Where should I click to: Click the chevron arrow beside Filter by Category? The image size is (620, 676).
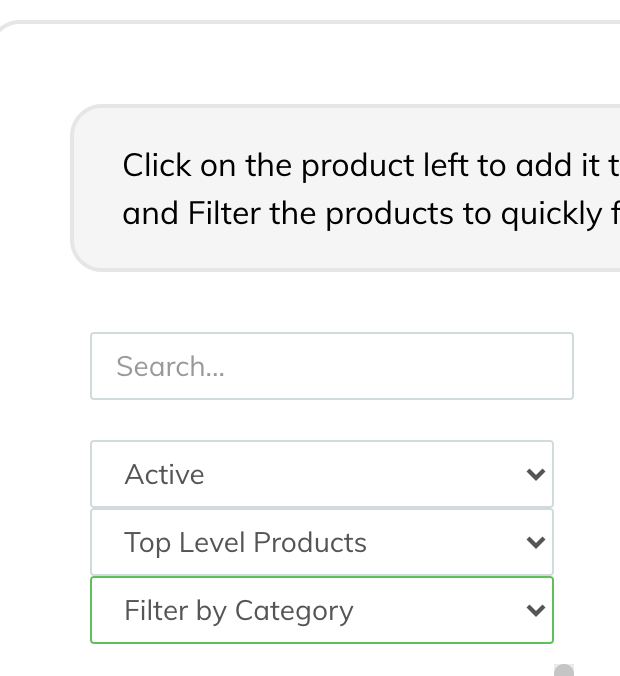pos(536,610)
